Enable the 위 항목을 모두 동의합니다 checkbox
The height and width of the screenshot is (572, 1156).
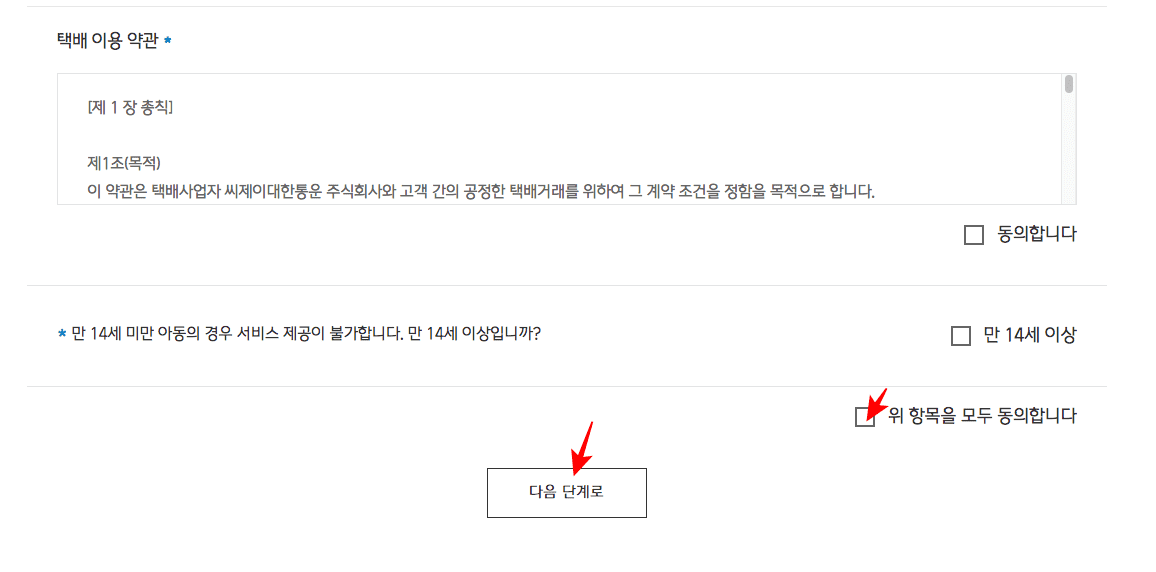pos(865,416)
